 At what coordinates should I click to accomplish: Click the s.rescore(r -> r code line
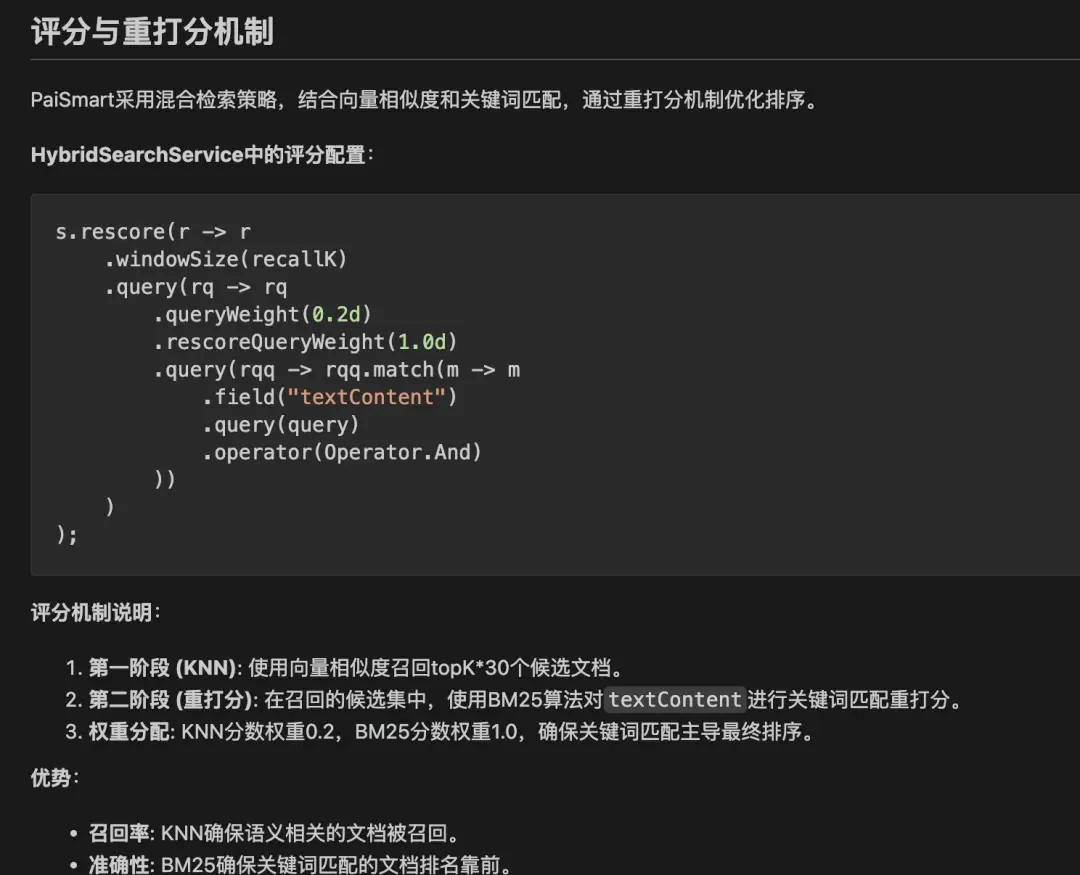153,231
